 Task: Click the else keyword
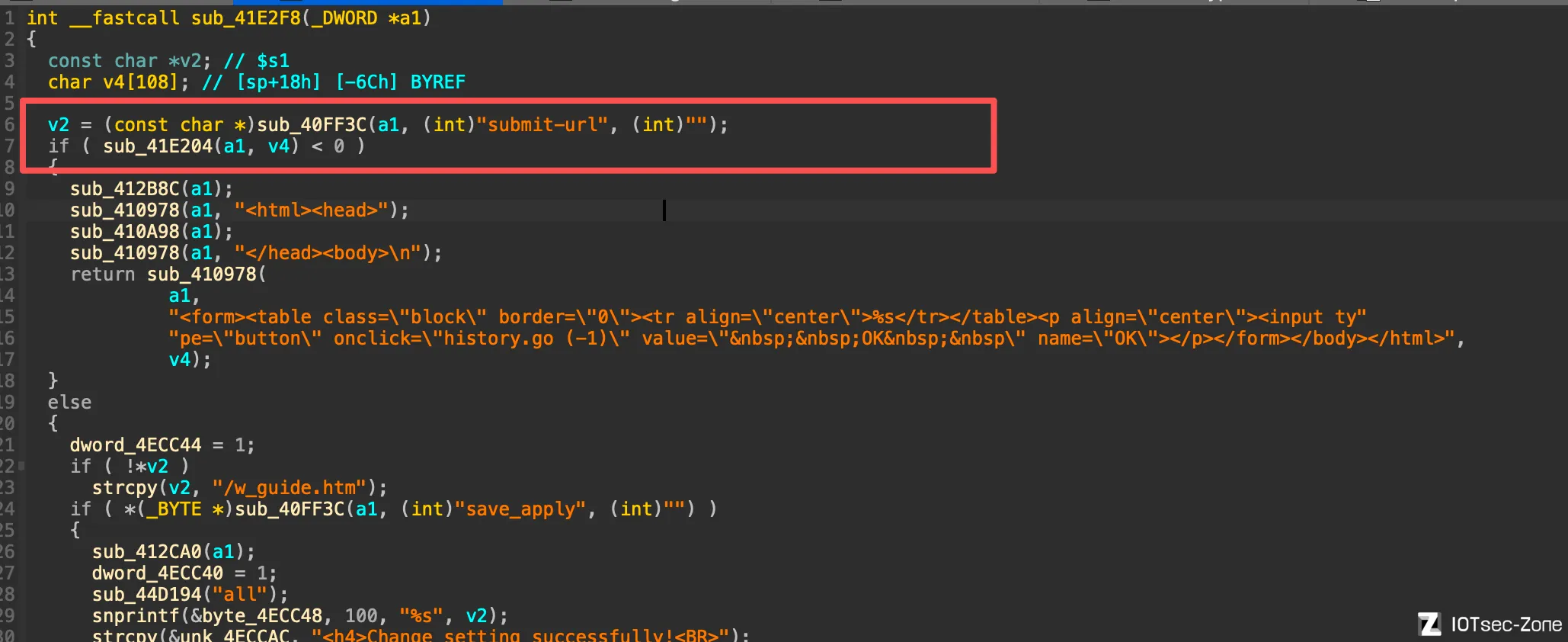(69, 402)
